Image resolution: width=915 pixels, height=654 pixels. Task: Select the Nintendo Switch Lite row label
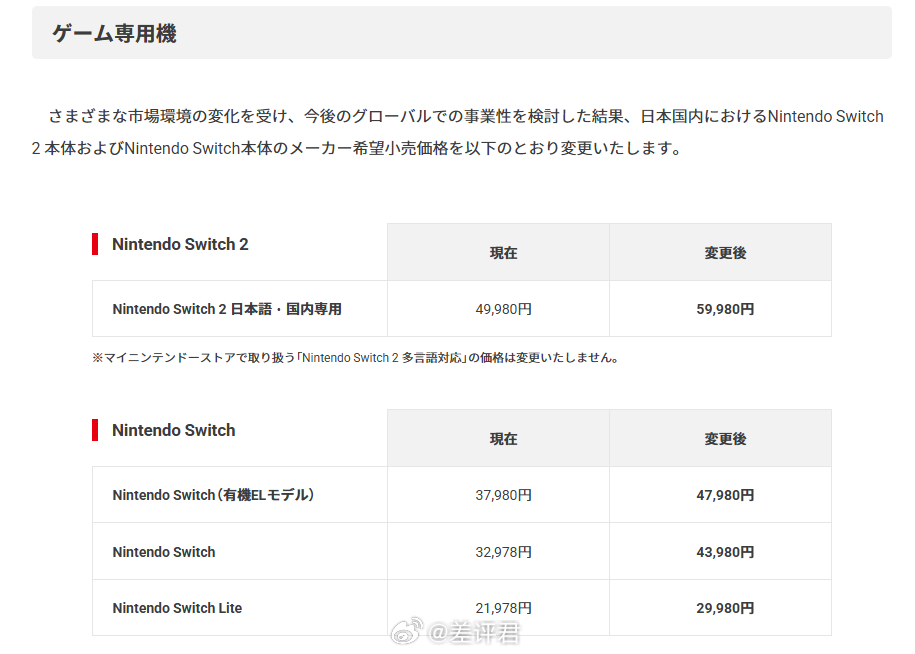pos(177,608)
